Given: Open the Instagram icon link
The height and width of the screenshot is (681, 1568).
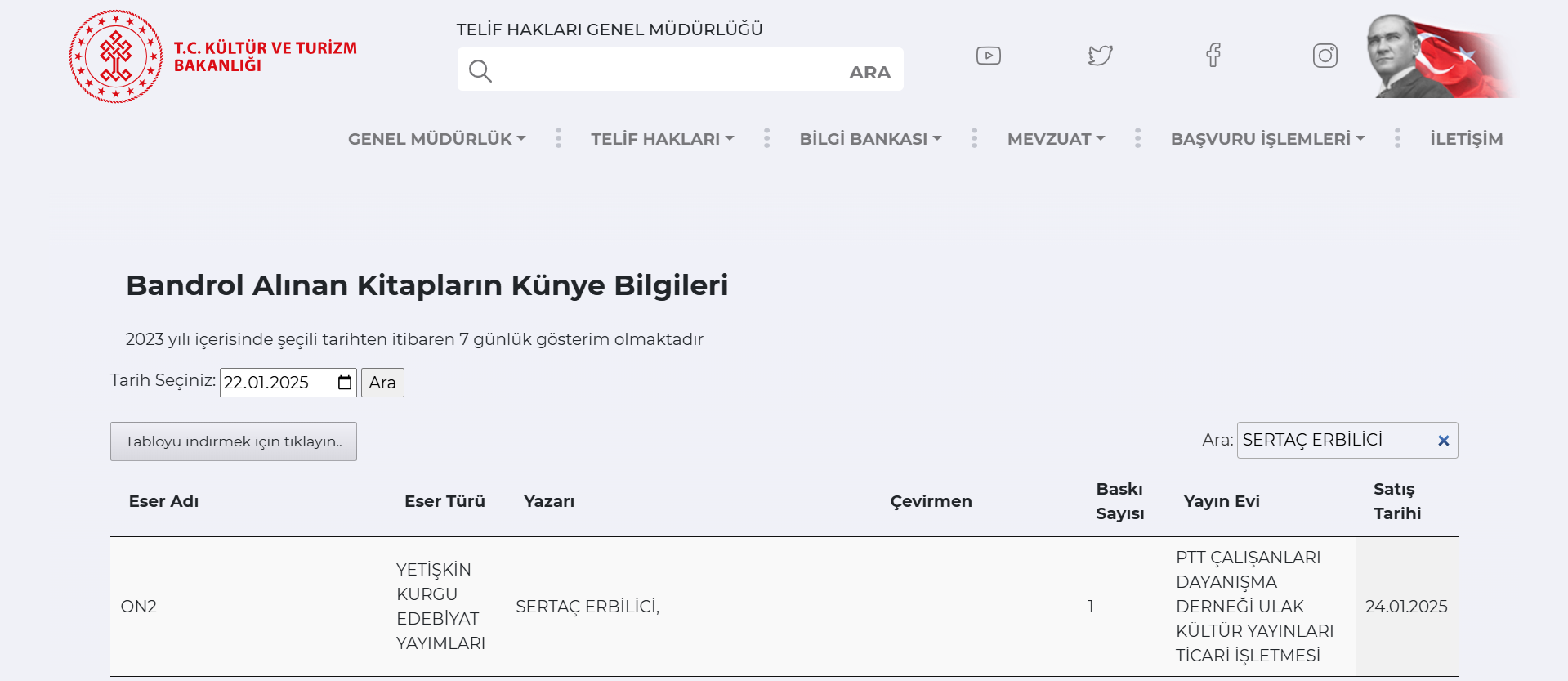Looking at the screenshot, I should pos(1325,56).
